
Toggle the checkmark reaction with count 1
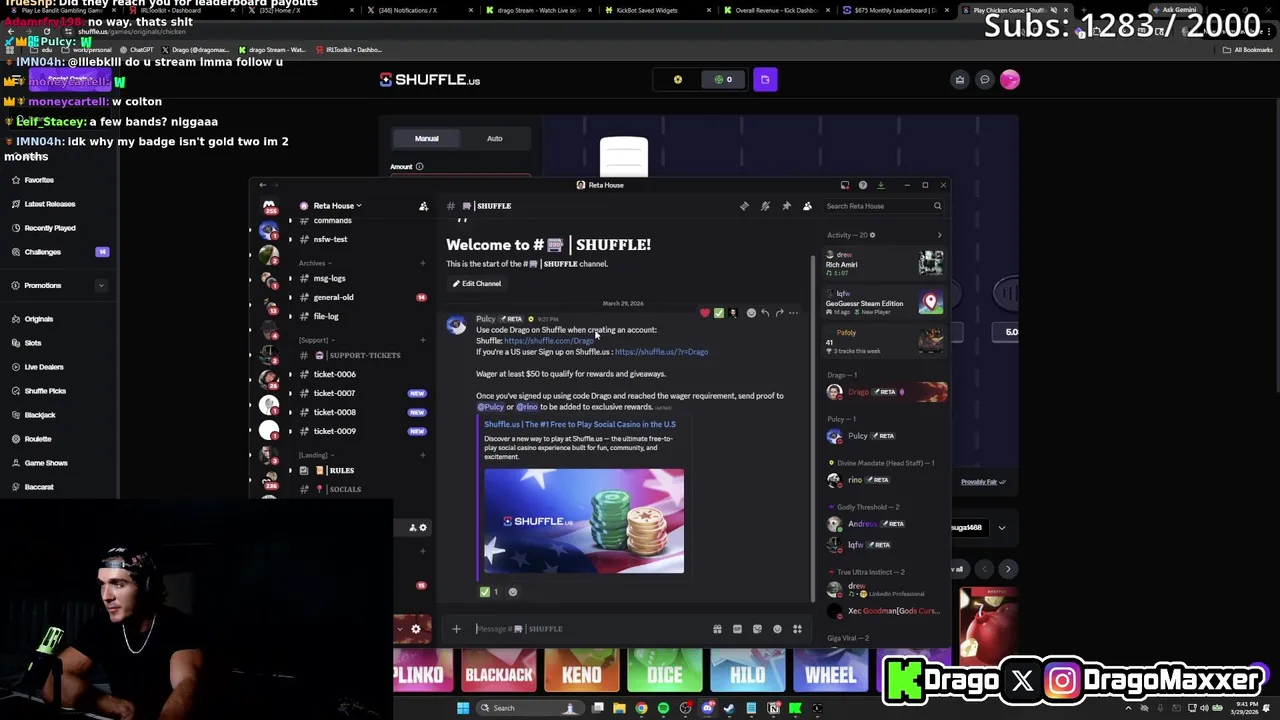[489, 592]
